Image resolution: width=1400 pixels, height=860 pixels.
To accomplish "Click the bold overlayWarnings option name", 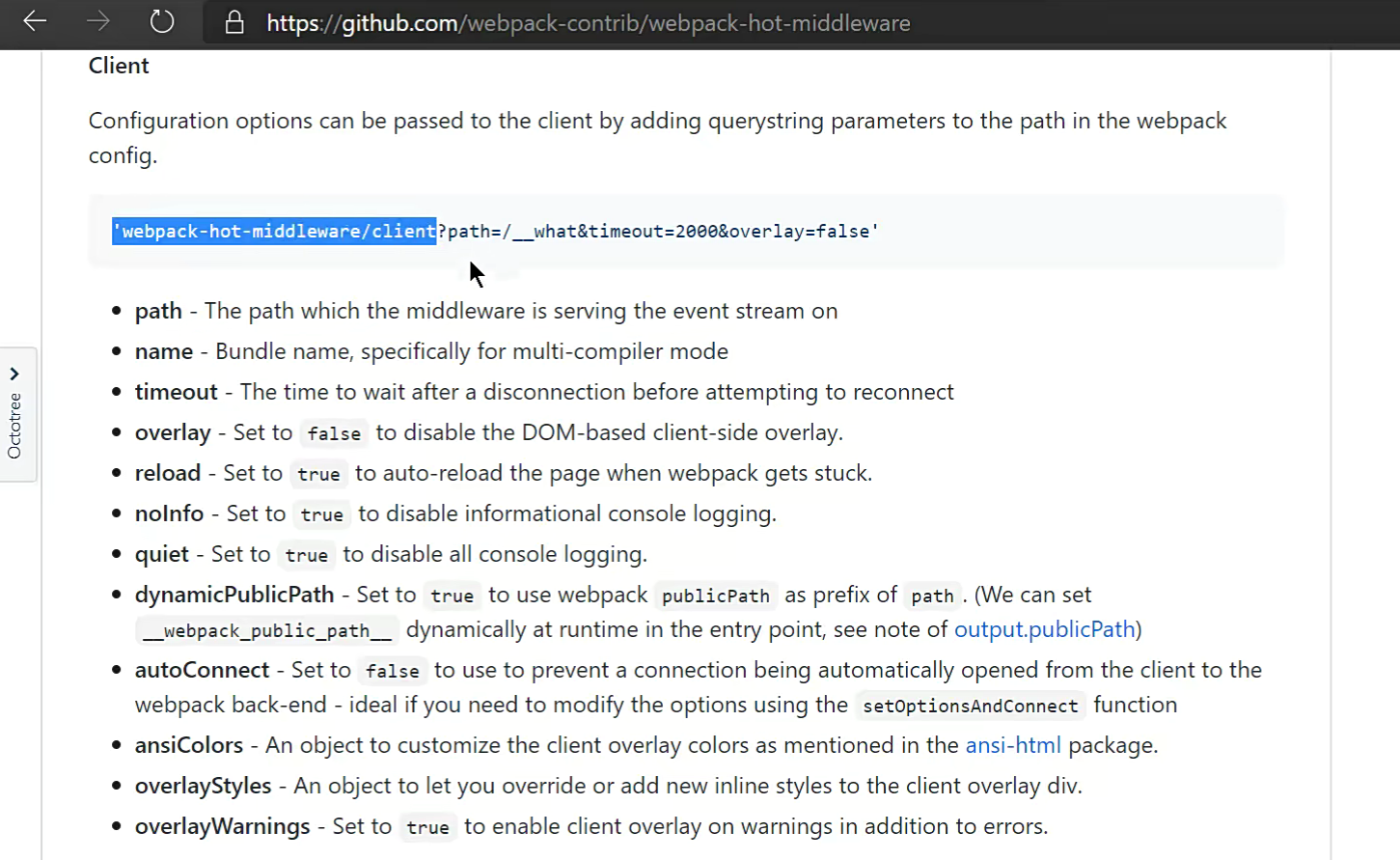I will (x=222, y=826).
